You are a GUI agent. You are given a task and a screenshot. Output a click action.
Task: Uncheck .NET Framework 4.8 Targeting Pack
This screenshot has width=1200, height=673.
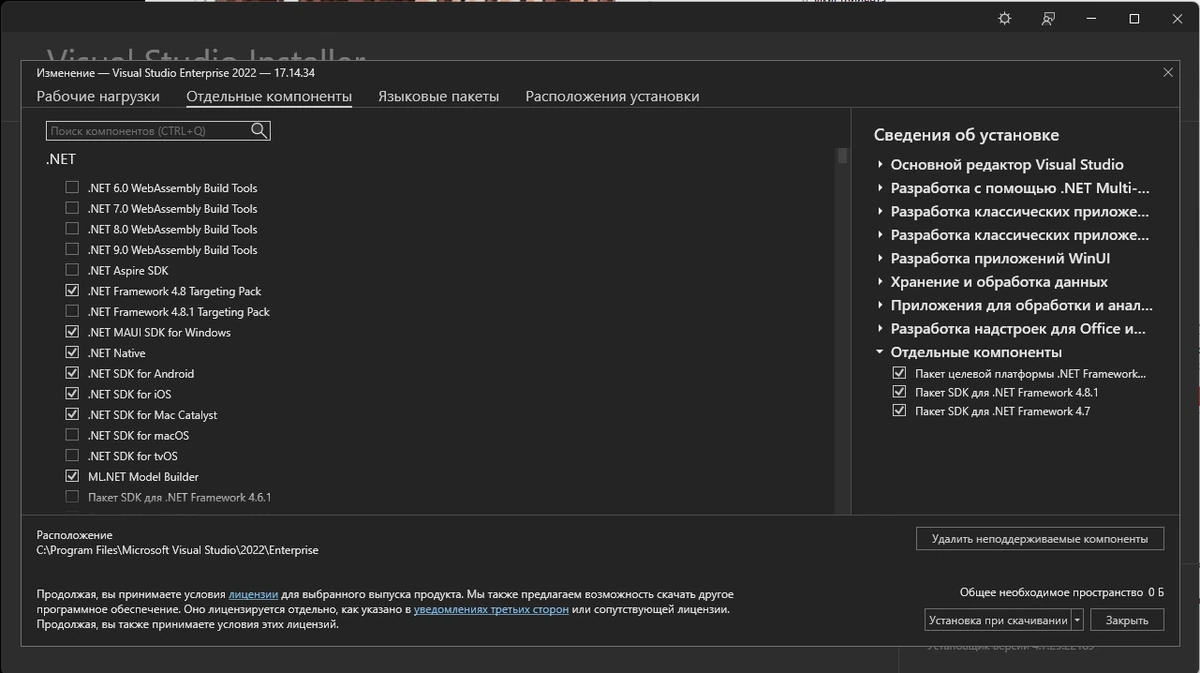(72, 291)
